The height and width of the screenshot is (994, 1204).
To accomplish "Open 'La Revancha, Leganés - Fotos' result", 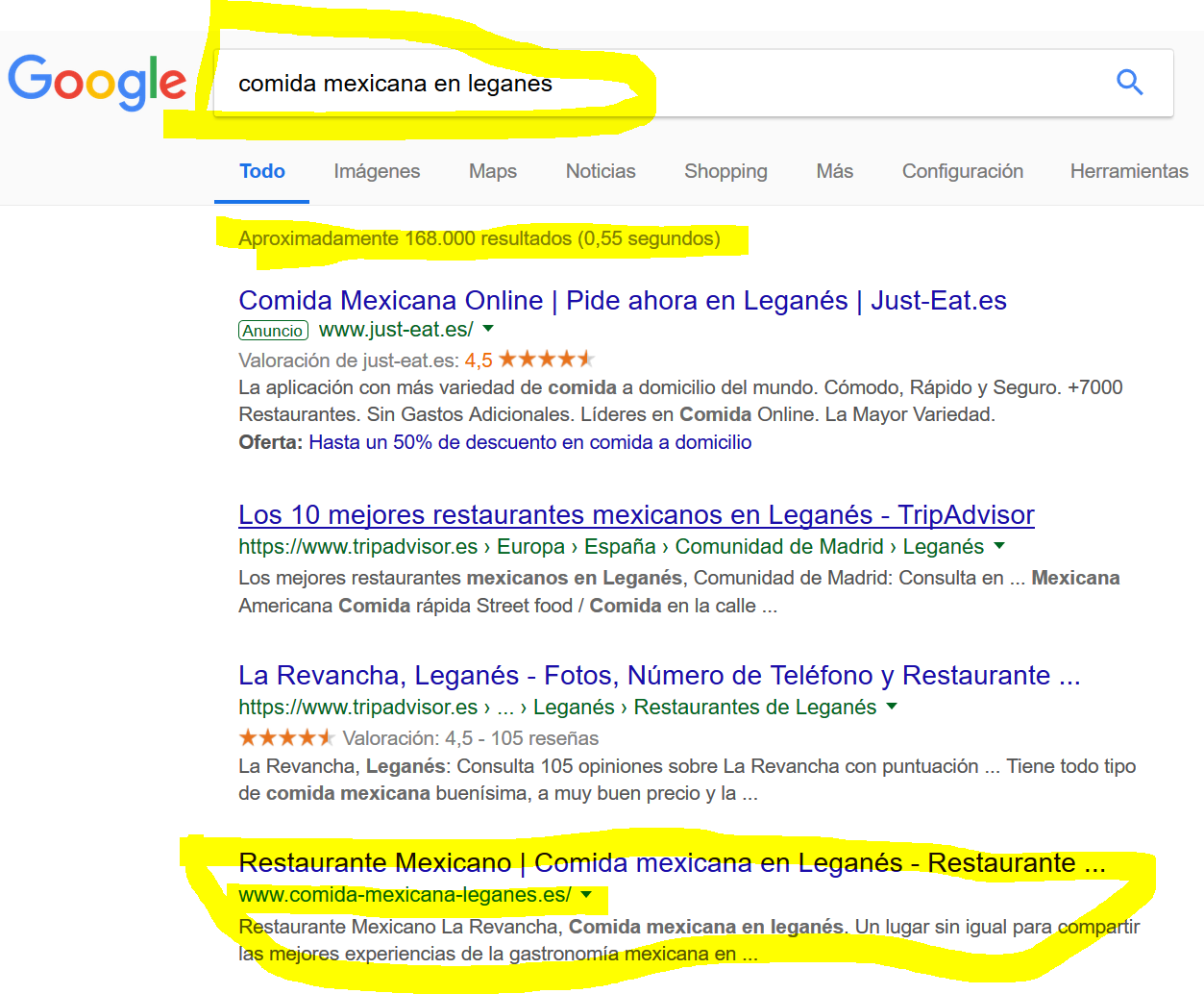I will pyautogui.click(x=659, y=675).
